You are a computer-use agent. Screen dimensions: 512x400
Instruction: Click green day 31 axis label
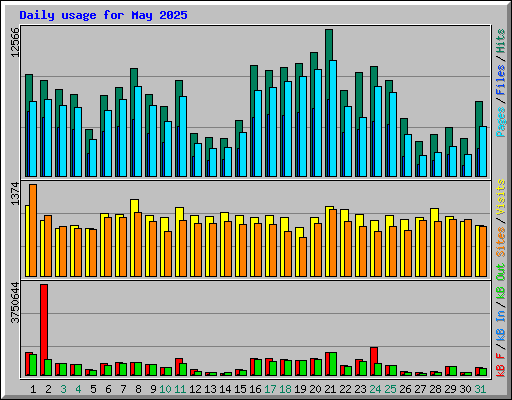point(480,389)
